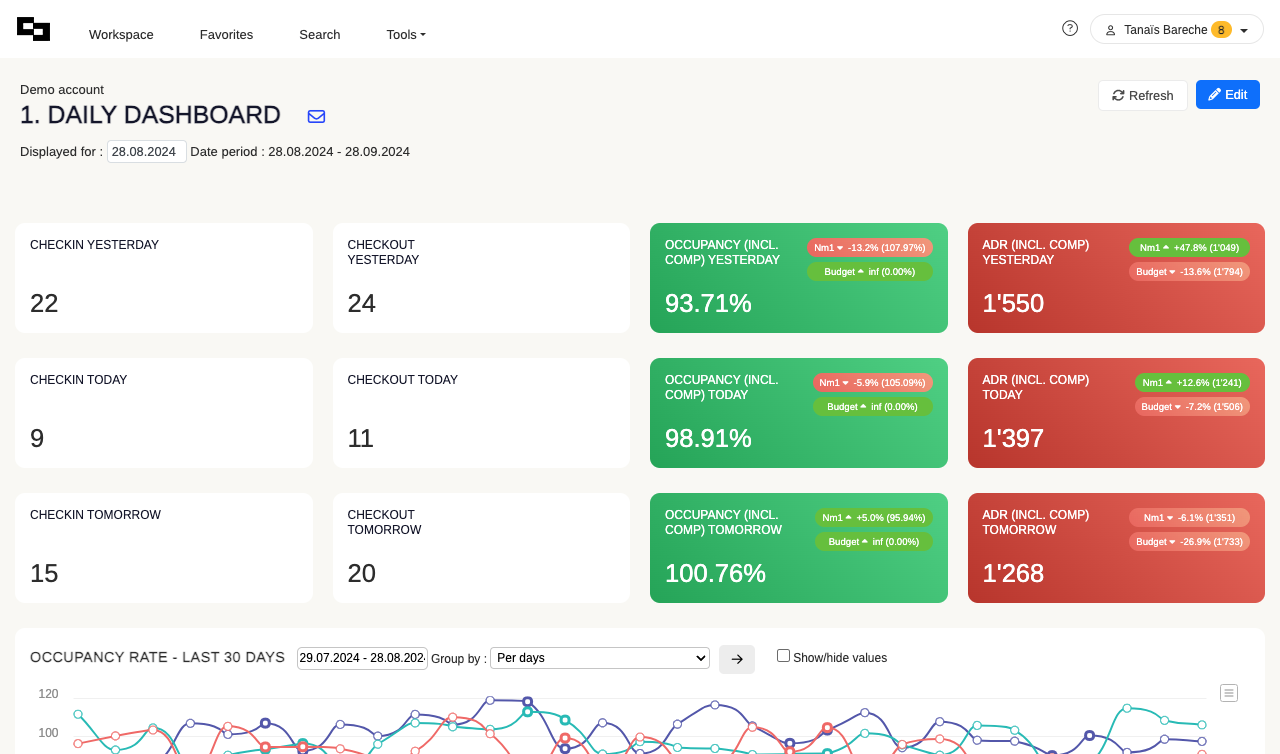Image resolution: width=1280 pixels, height=754 pixels.
Task: Click the Displayed for date field 28.08.2024
Action: (147, 152)
